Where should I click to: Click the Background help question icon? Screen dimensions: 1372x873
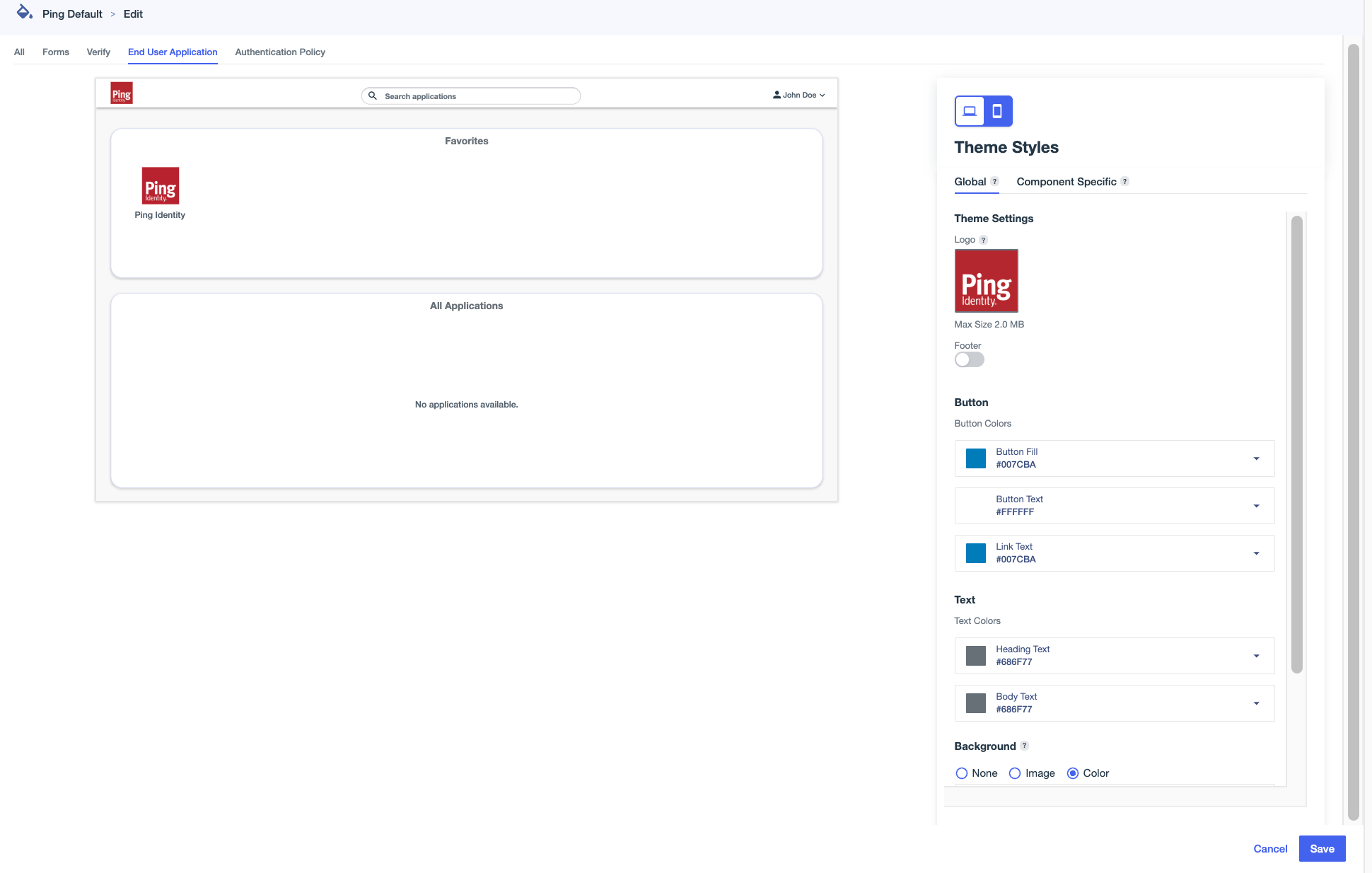coord(1024,746)
